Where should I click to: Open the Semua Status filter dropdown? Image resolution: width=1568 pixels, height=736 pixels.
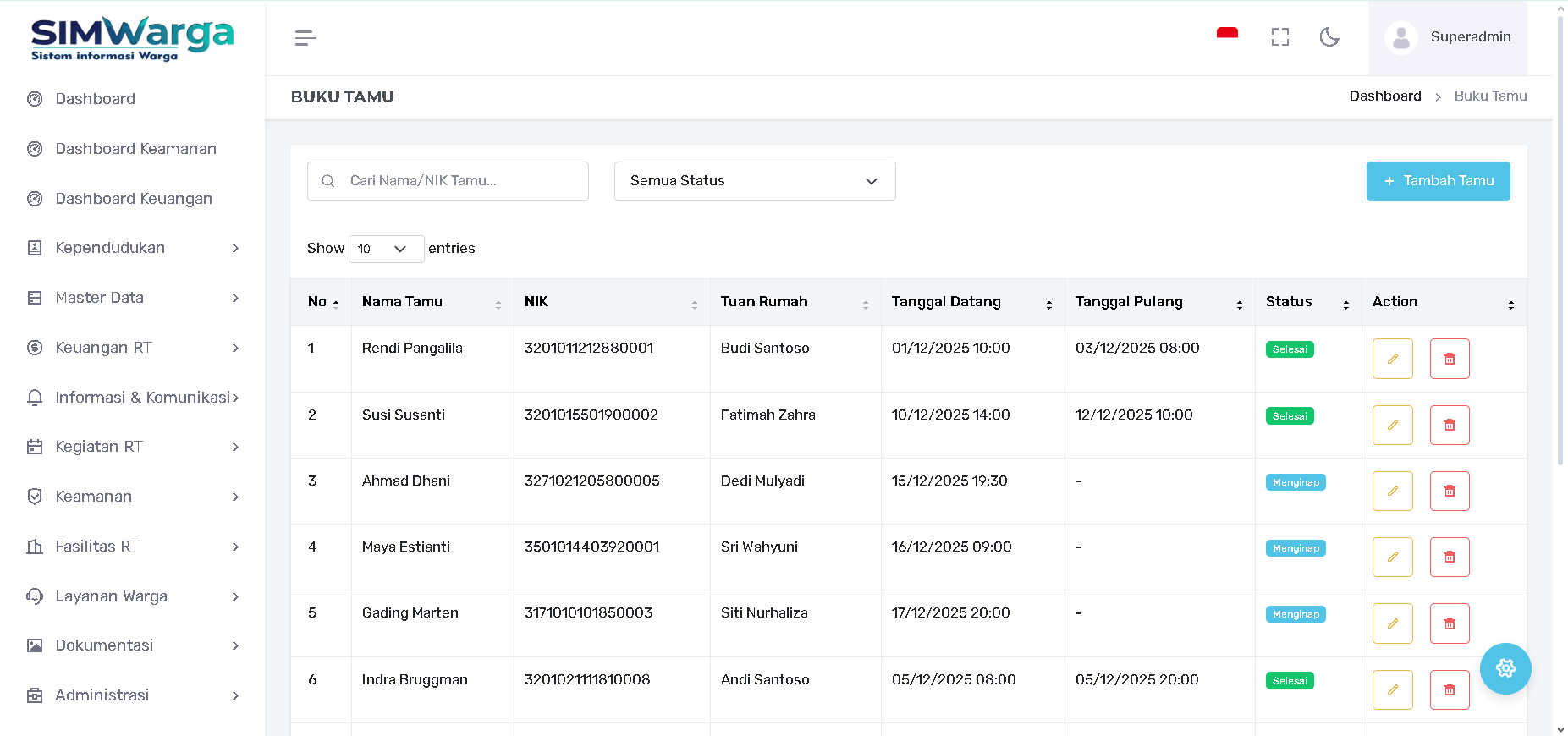click(x=754, y=181)
